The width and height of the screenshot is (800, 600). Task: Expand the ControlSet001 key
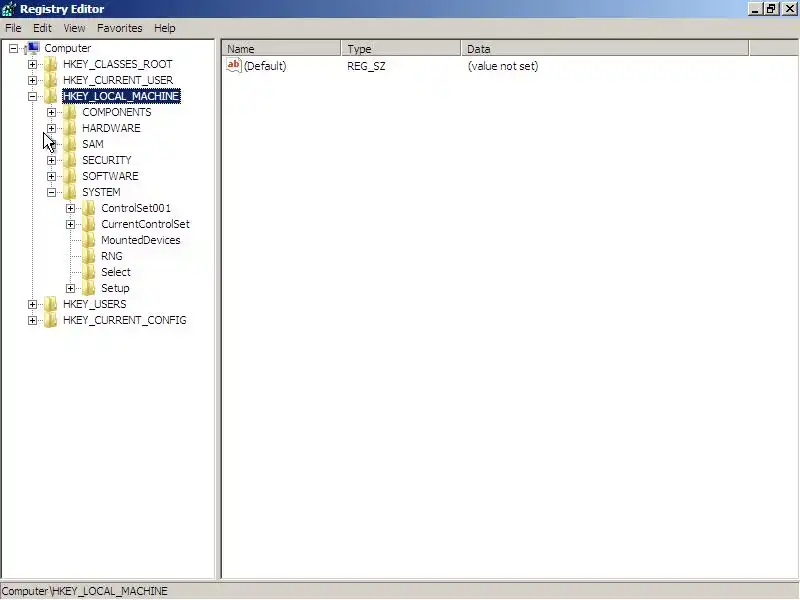click(x=70, y=208)
